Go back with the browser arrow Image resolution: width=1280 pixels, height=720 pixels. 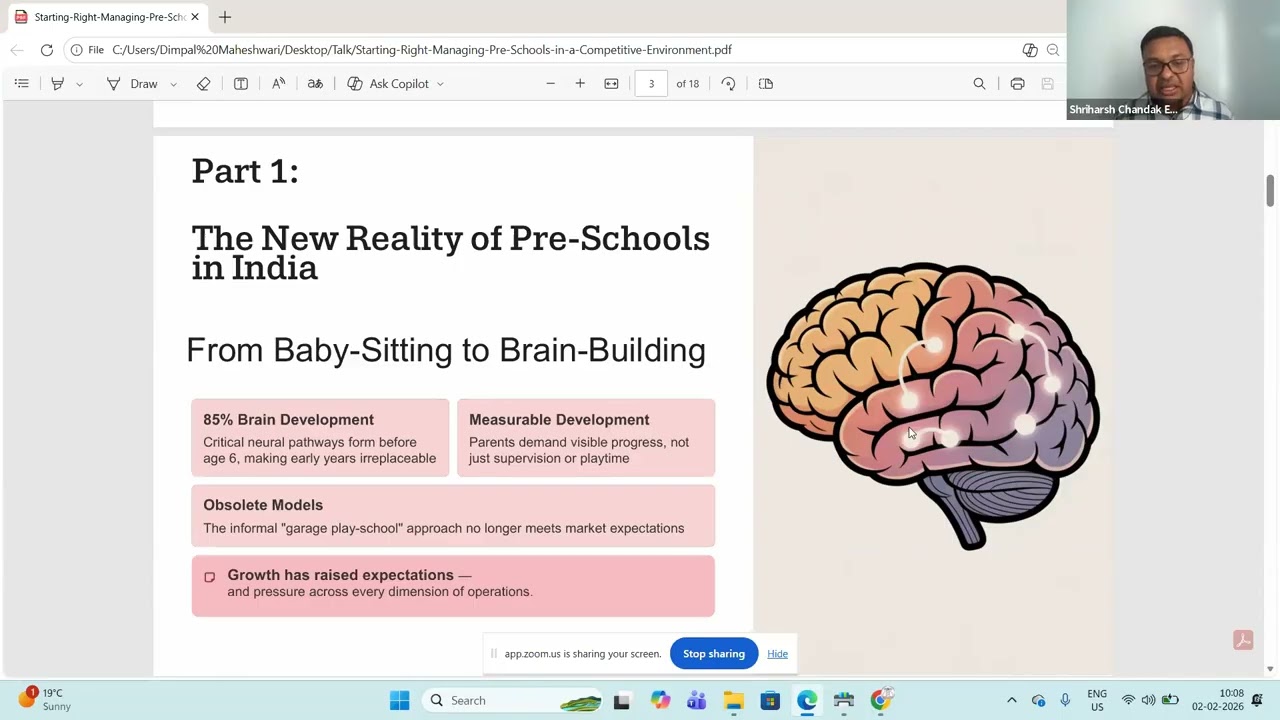point(17,50)
